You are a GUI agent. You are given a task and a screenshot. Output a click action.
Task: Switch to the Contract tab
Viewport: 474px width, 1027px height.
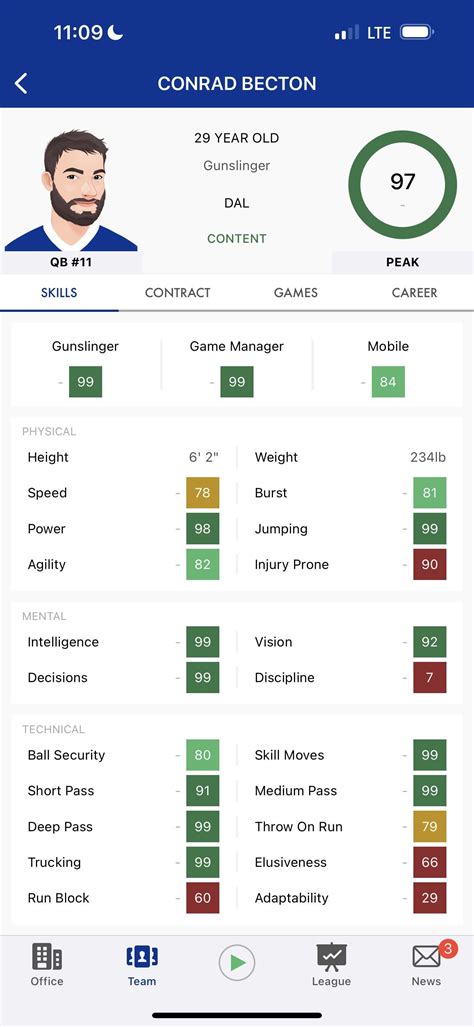tap(177, 293)
